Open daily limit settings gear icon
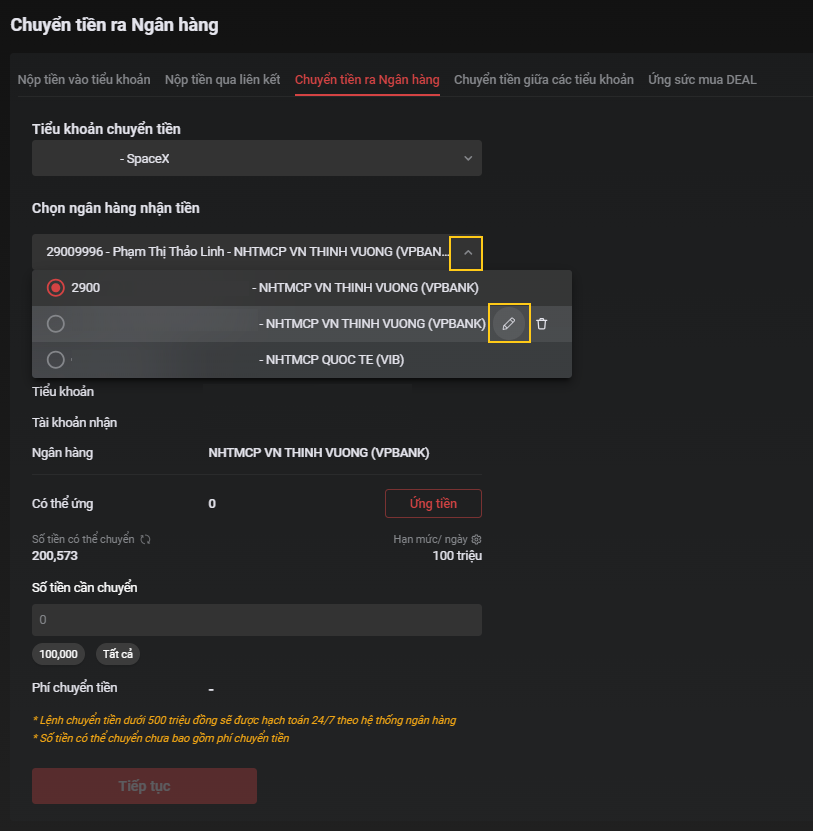The height and width of the screenshot is (831, 813). (477, 539)
